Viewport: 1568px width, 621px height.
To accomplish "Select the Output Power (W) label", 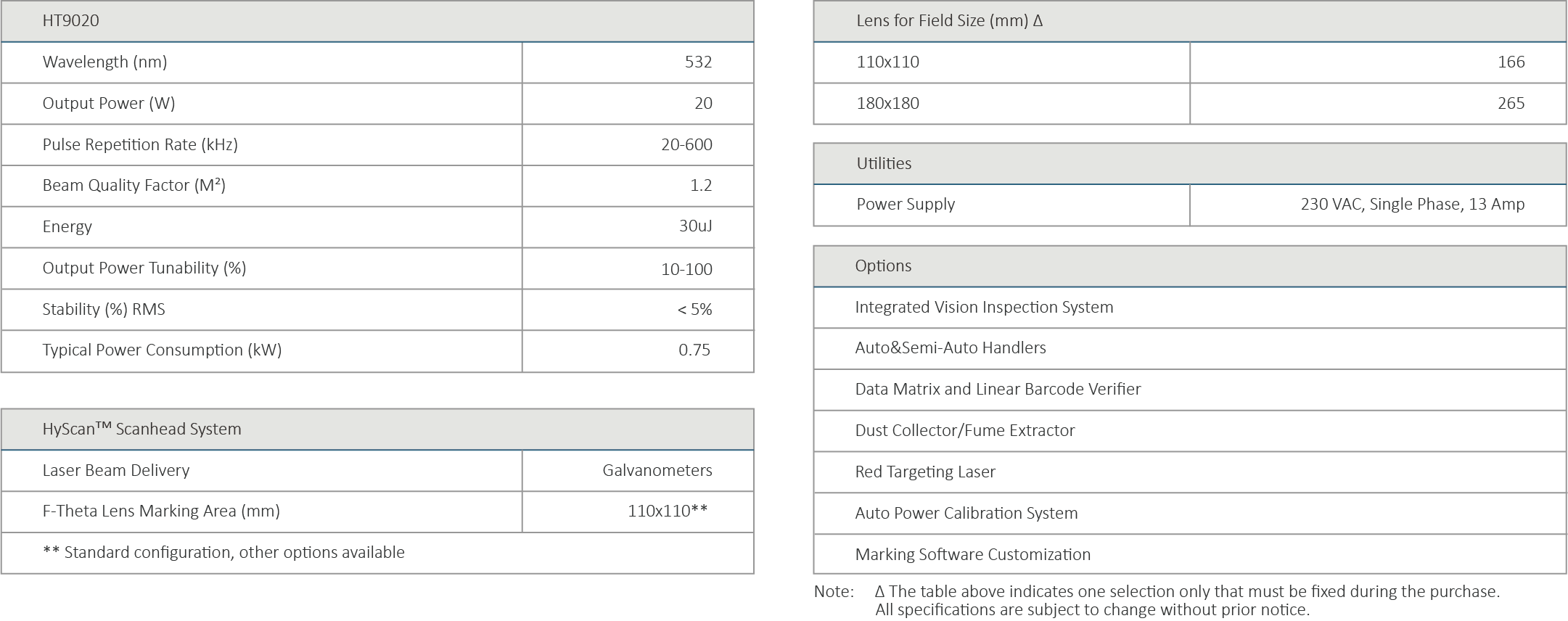I will click(x=109, y=104).
